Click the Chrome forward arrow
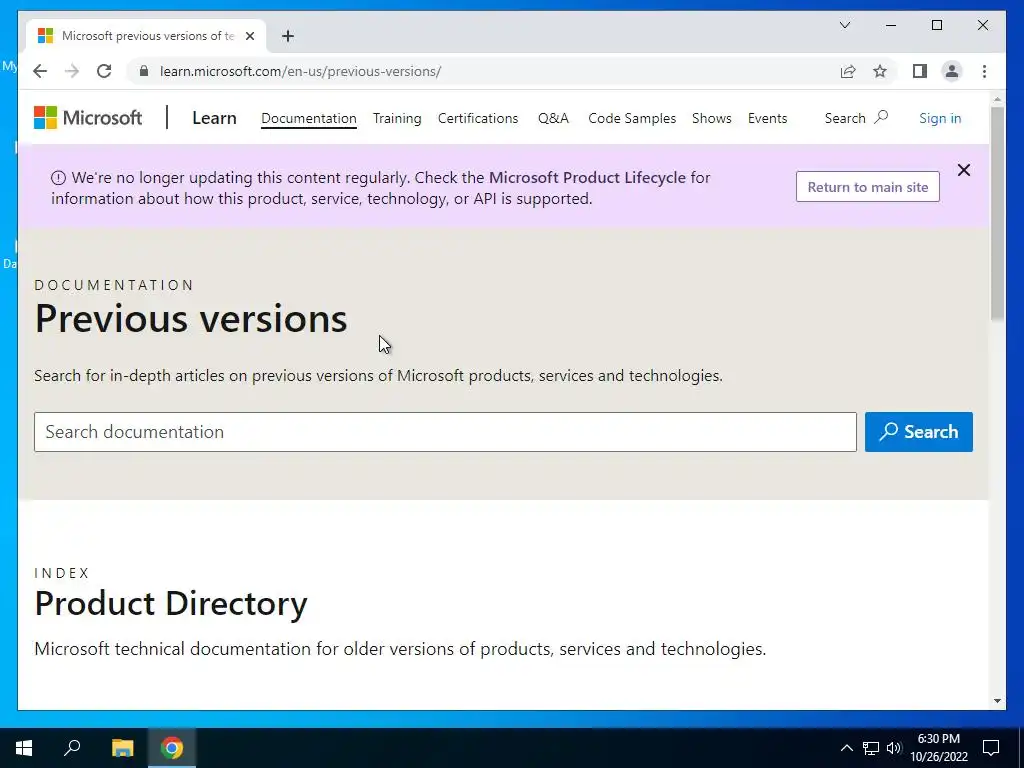1024x768 pixels. click(72, 71)
